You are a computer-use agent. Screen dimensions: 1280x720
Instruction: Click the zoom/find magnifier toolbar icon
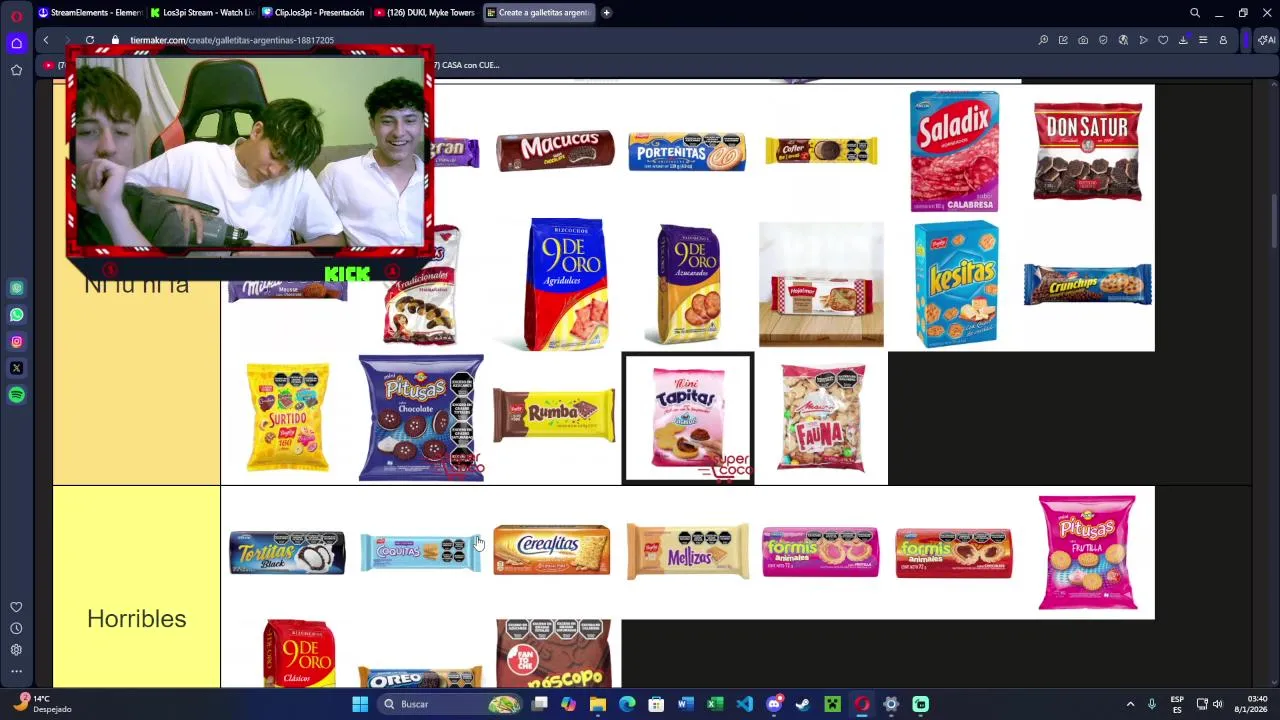[x=1043, y=40]
